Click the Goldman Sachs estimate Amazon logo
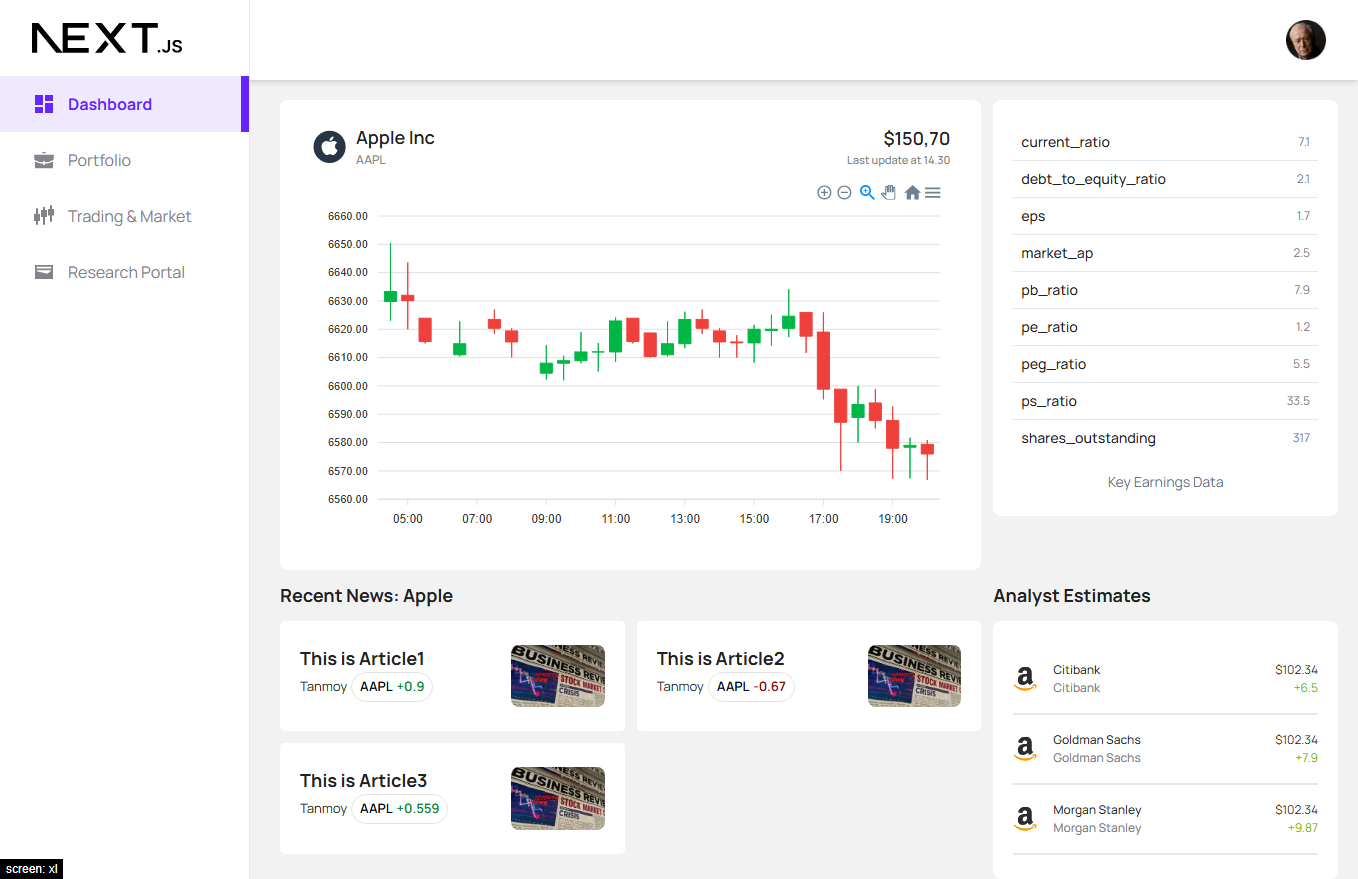The width and height of the screenshot is (1358, 879). tap(1024, 749)
